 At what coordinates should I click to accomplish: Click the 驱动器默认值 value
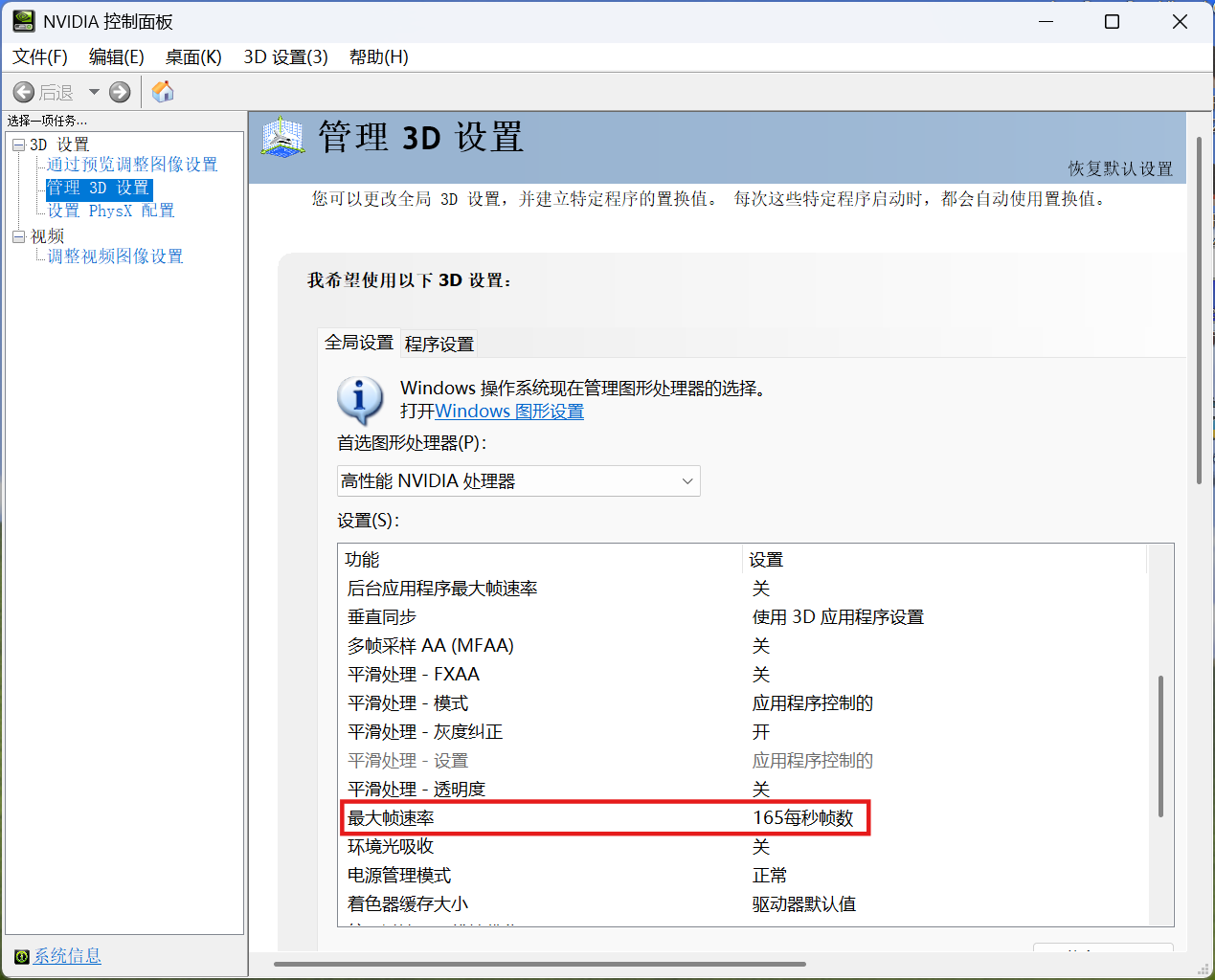pos(804,904)
